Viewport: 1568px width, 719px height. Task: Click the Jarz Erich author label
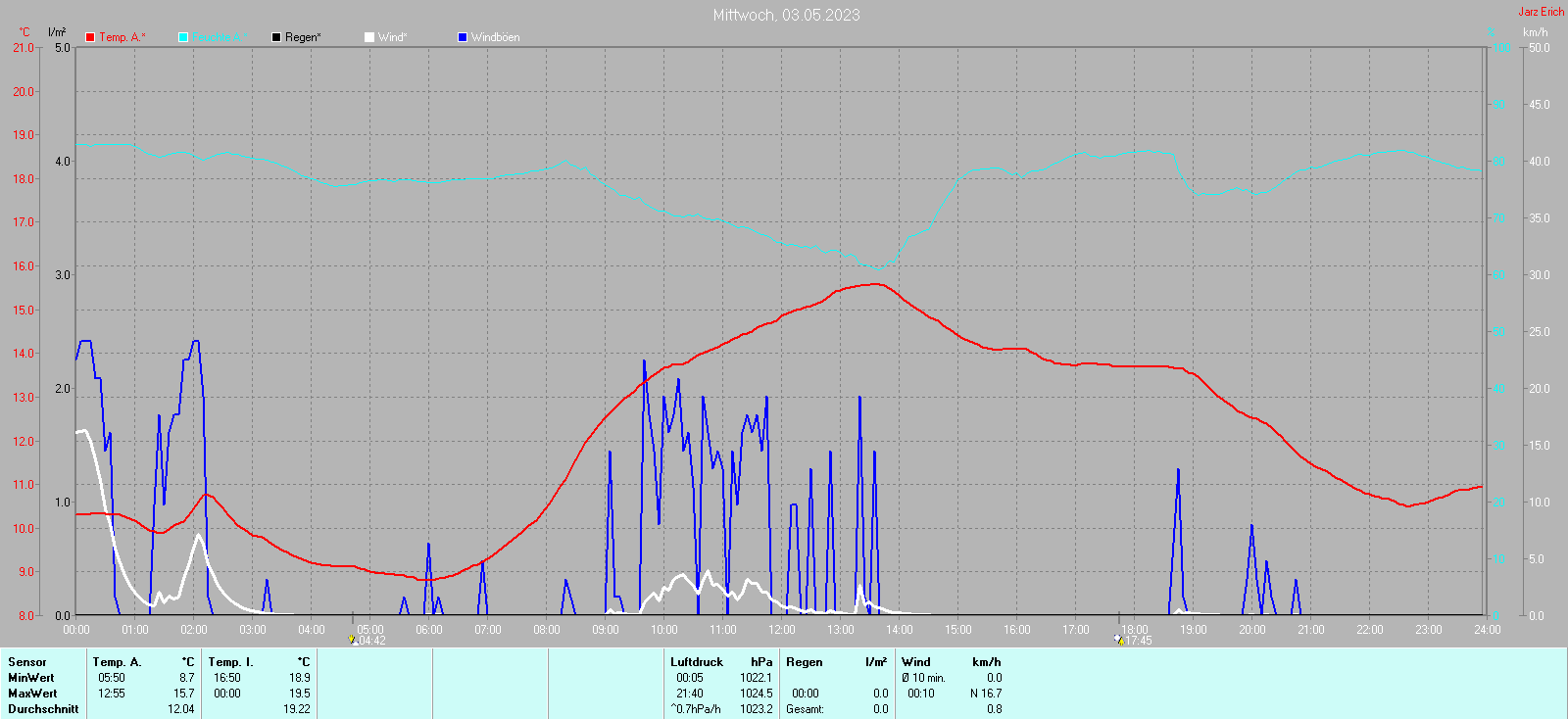pyautogui.click(x=1542, y=12)
